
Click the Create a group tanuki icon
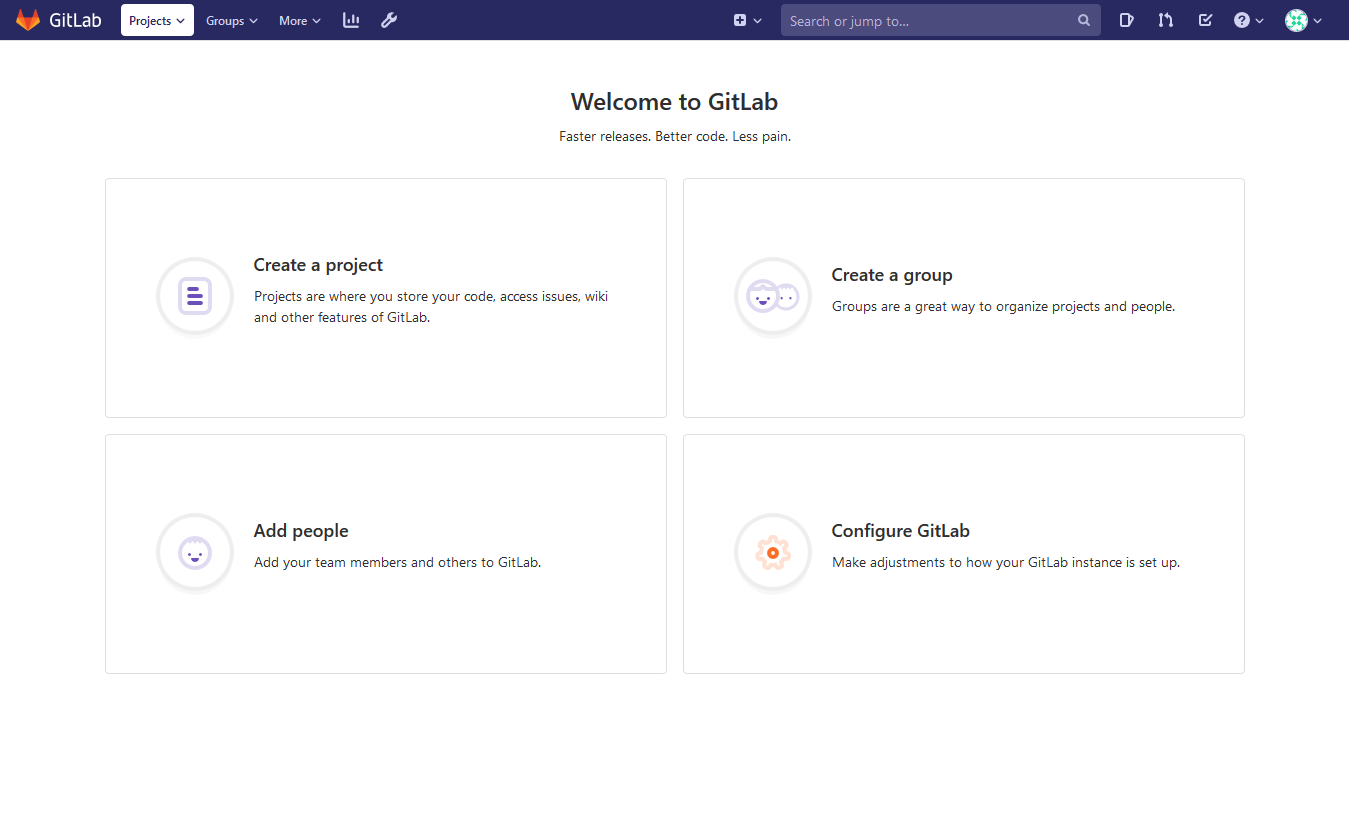(x=772, y=296)
